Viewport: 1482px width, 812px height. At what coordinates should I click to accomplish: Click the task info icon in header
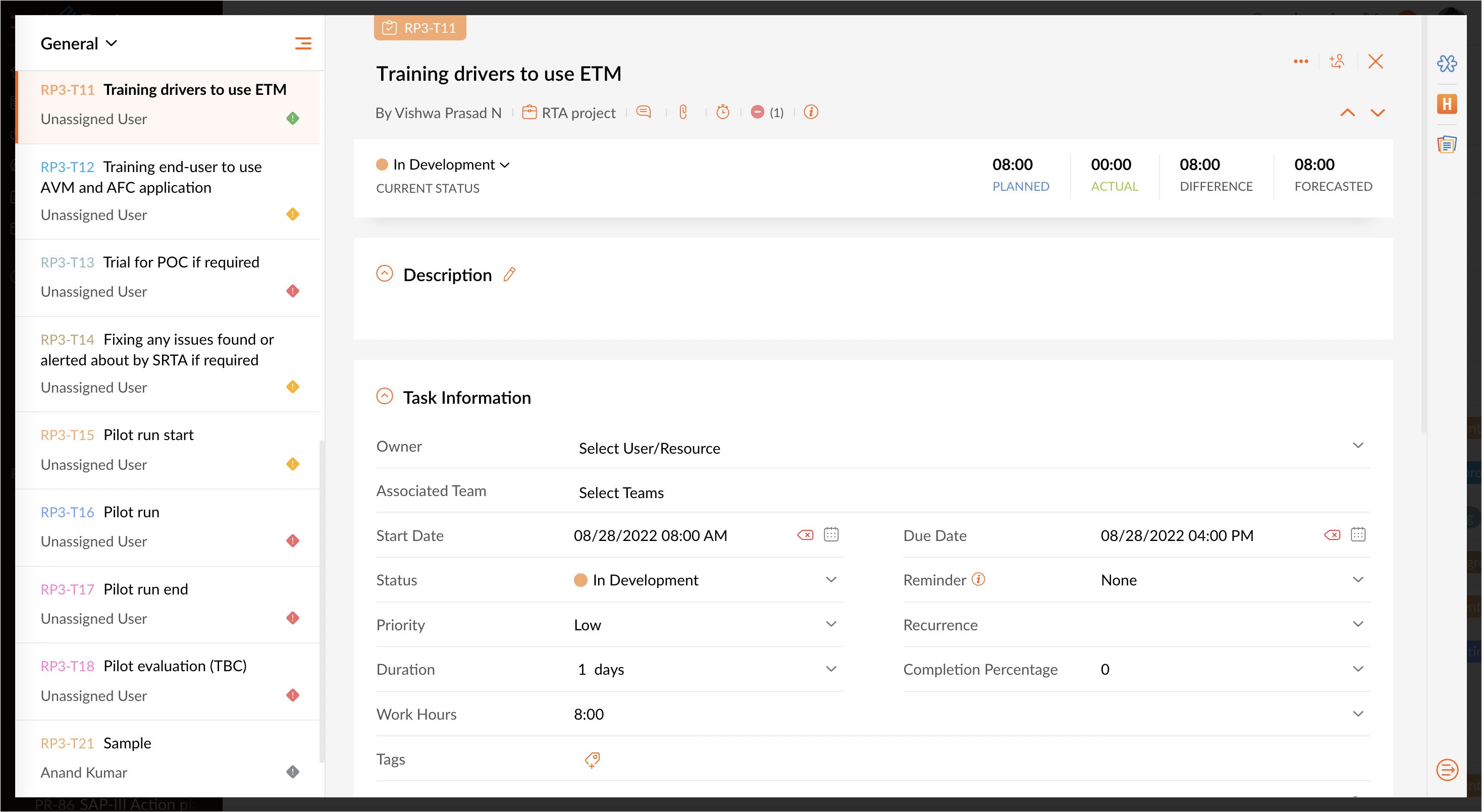(811, 112)
